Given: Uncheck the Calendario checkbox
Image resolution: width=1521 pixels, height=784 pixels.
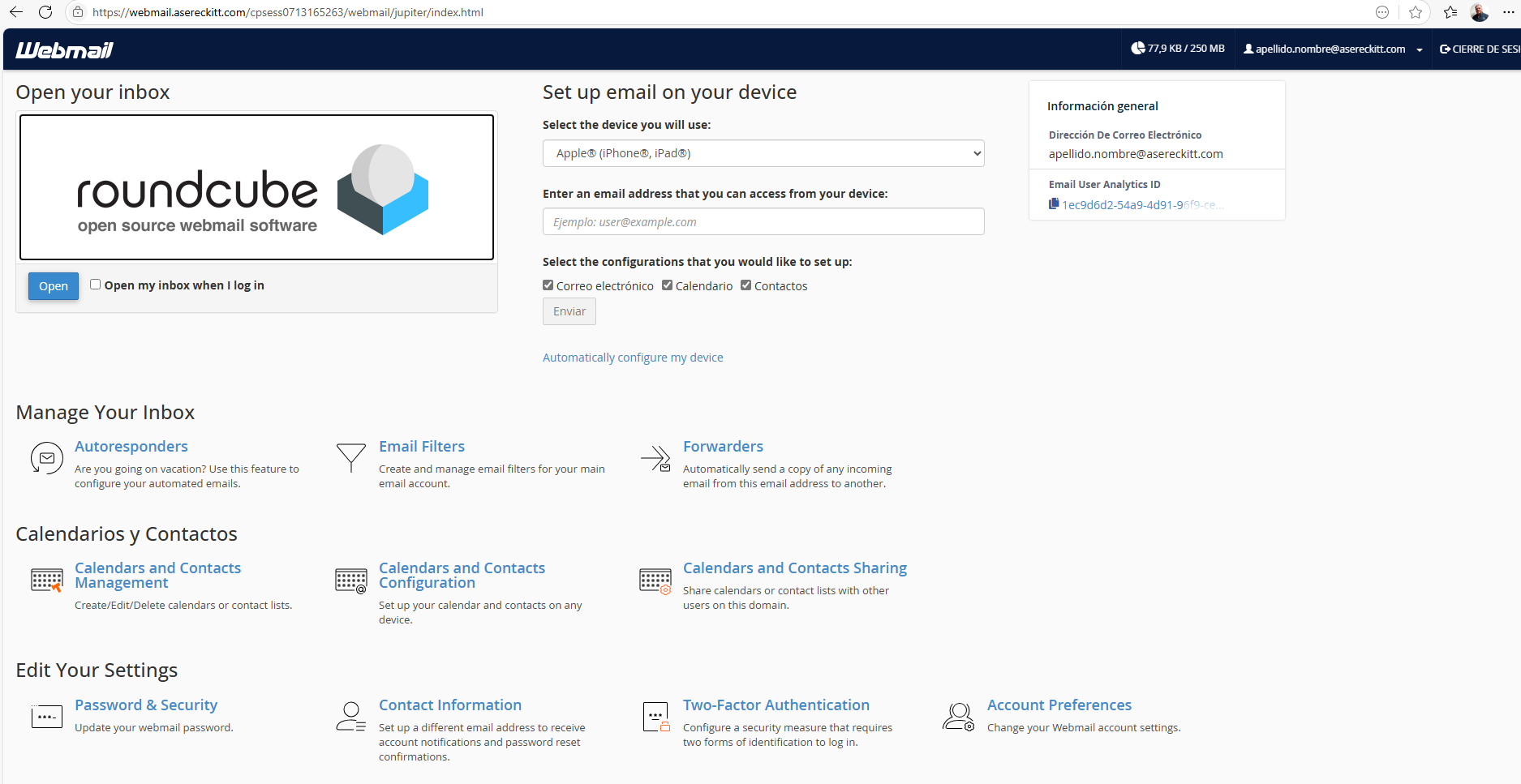Looking at the screenshot, I should 668,285.
